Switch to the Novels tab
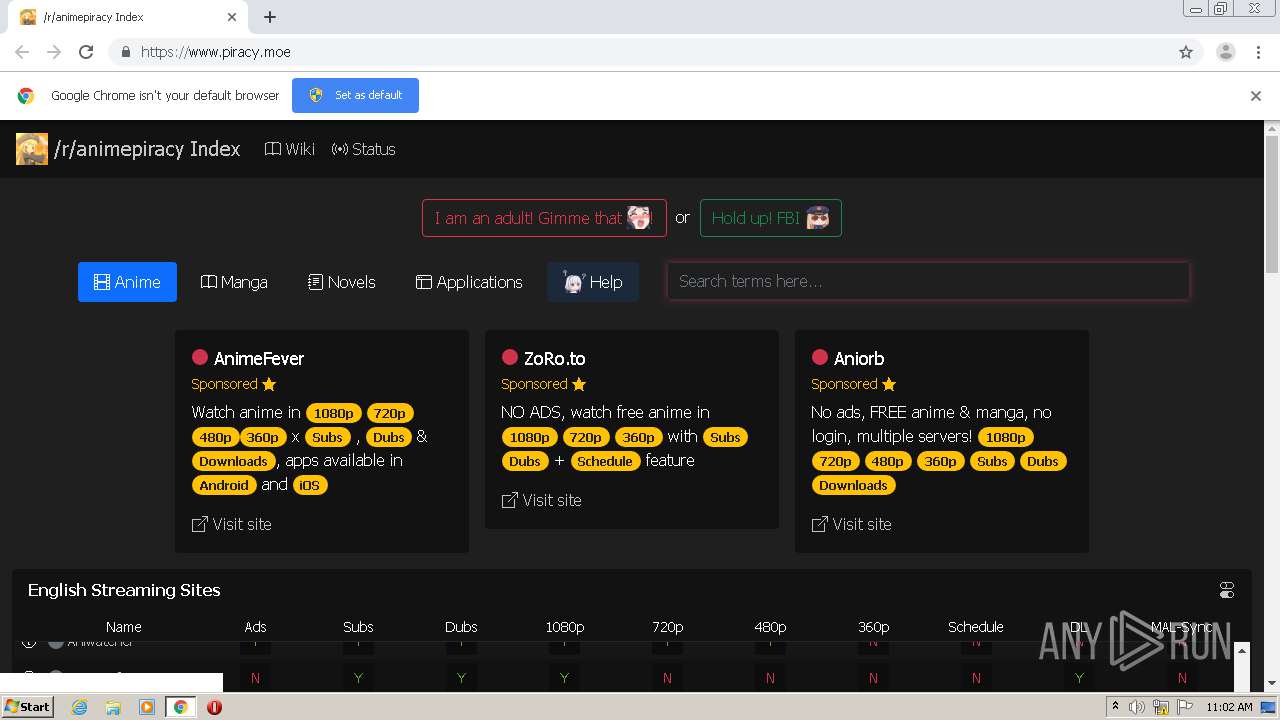Screen dimensions: 1280x720 pyautogui.click(x=342, y=282)
